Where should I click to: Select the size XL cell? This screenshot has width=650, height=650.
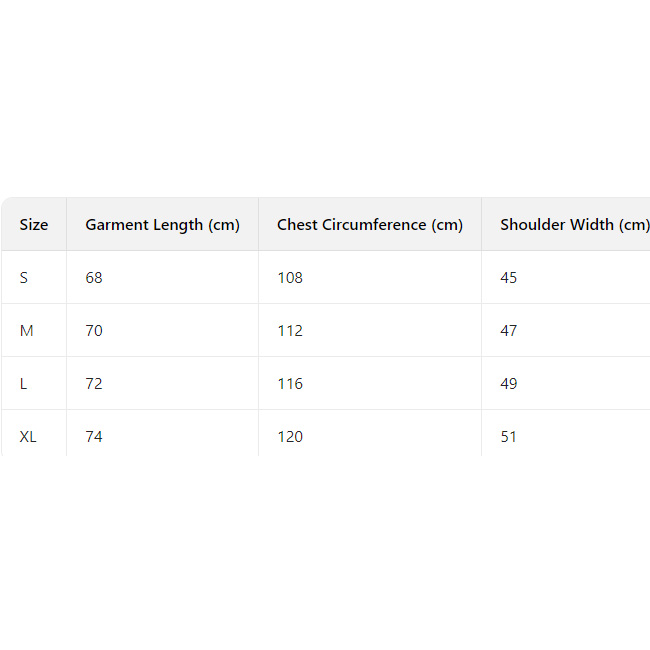(28, 437)
